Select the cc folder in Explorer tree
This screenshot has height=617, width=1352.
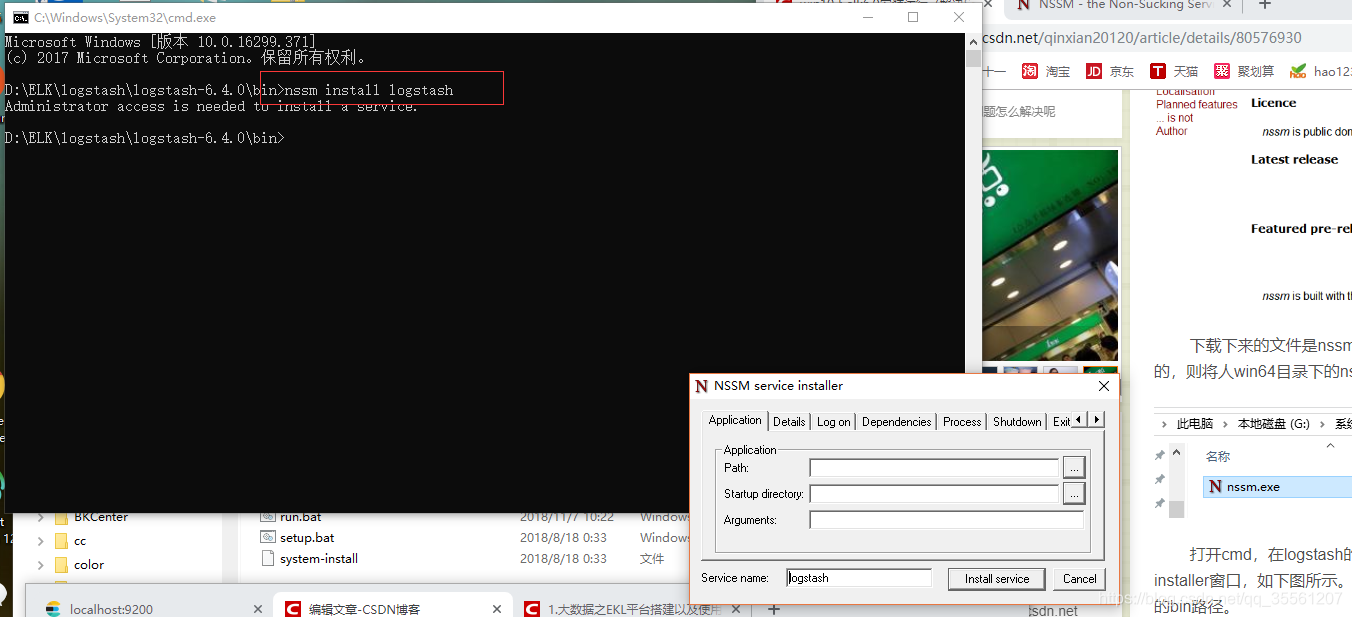pyautogui.click(x=80, y=541)
